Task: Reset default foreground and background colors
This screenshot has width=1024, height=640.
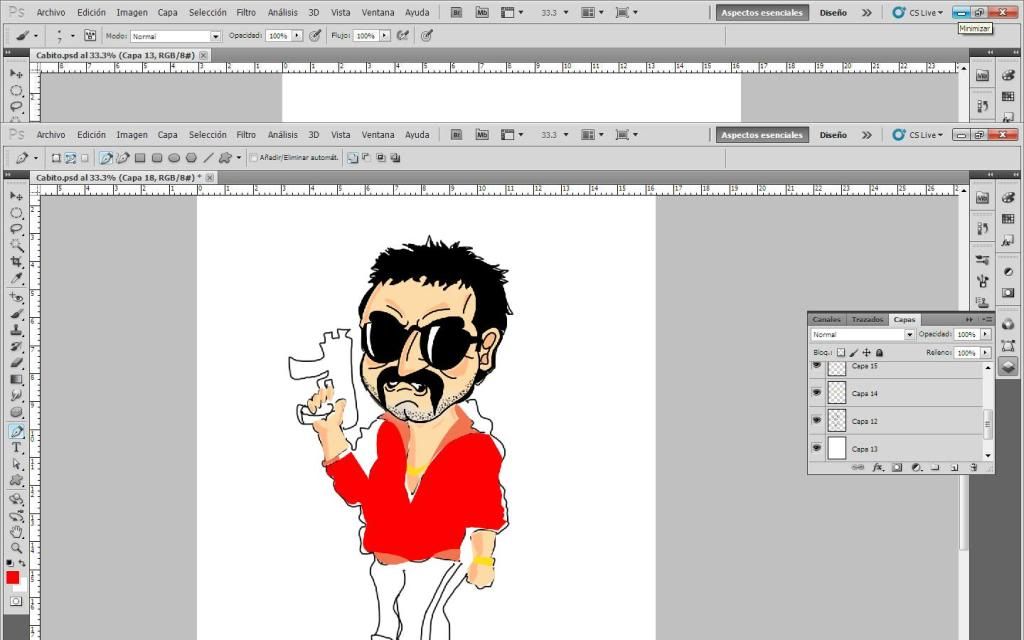Action: [x=9, y=563]
